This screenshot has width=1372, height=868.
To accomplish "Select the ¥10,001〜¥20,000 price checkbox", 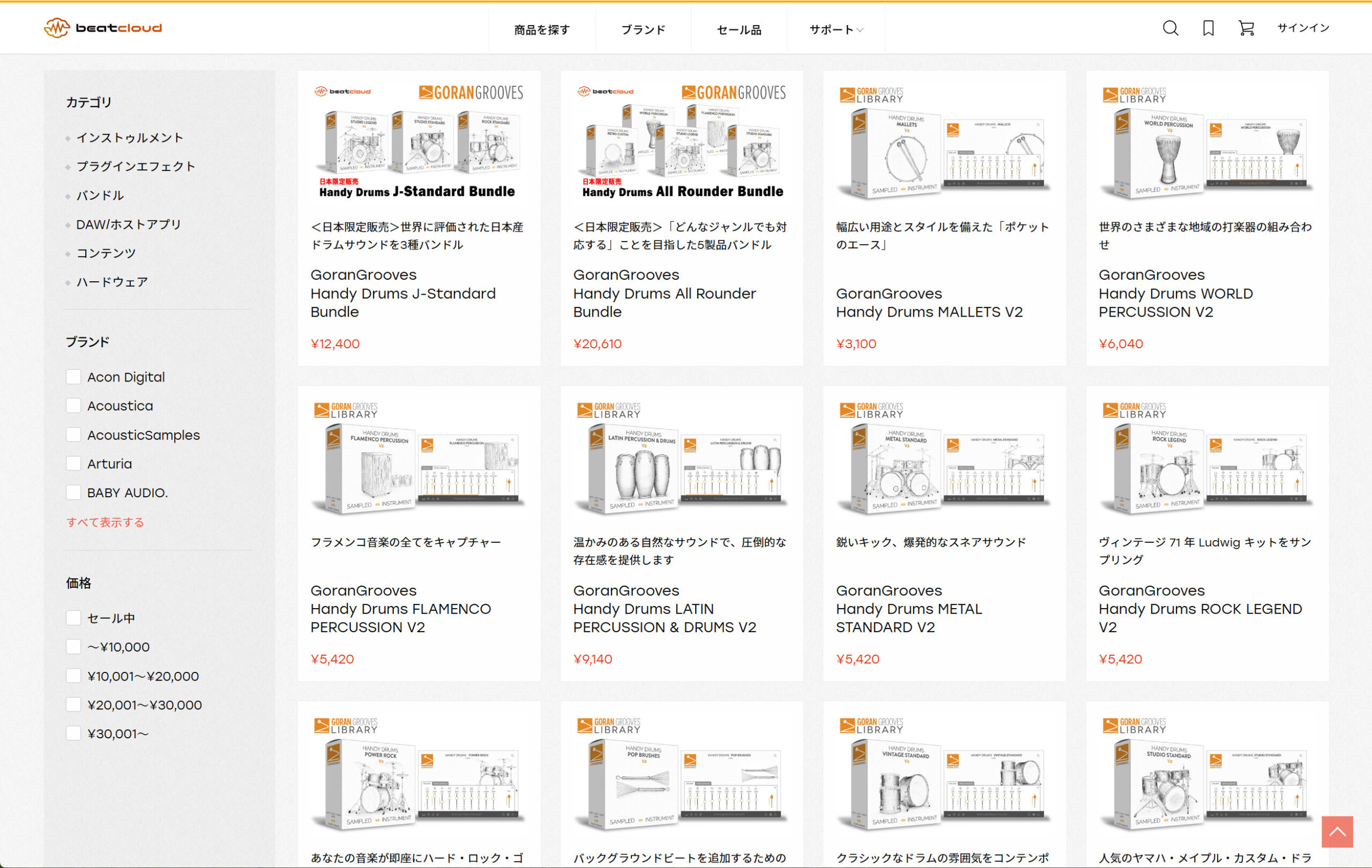I will (73, 676).
